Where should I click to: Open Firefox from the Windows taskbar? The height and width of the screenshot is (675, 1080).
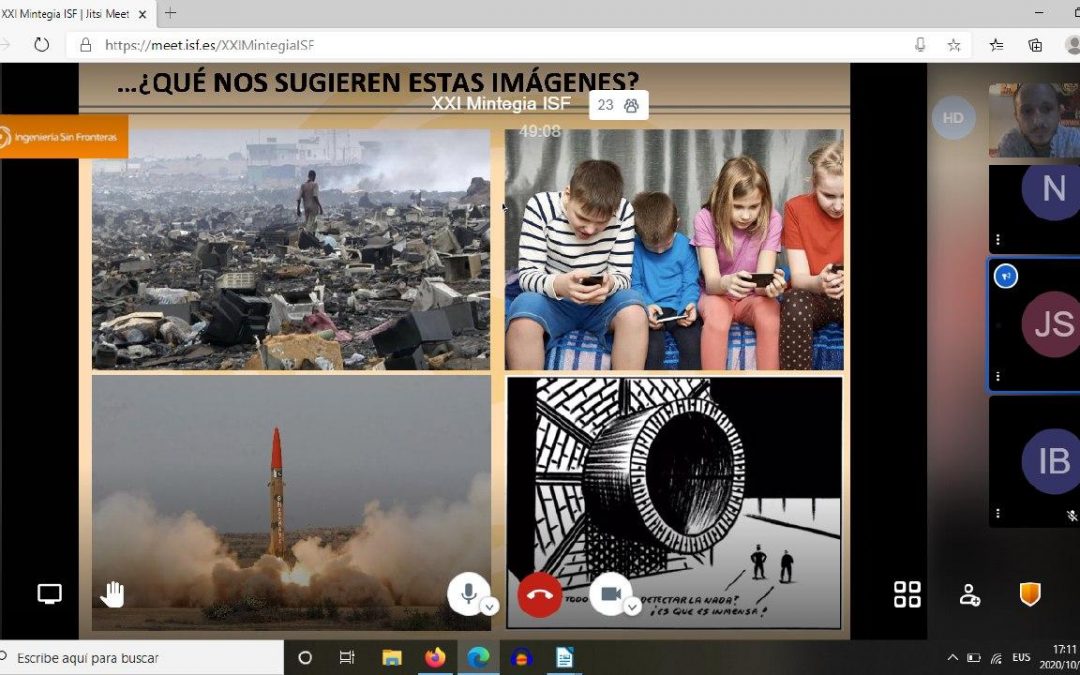(435, 657)
